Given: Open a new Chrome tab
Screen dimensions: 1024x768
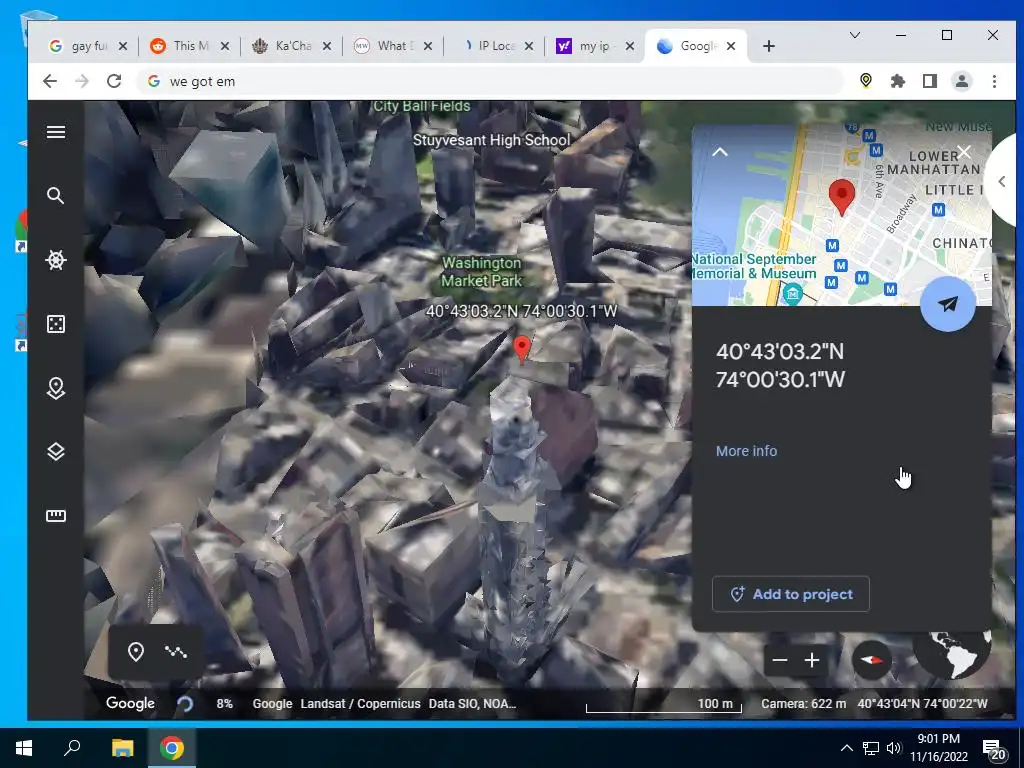Looking at the screenshot, I should click(769, 46).
